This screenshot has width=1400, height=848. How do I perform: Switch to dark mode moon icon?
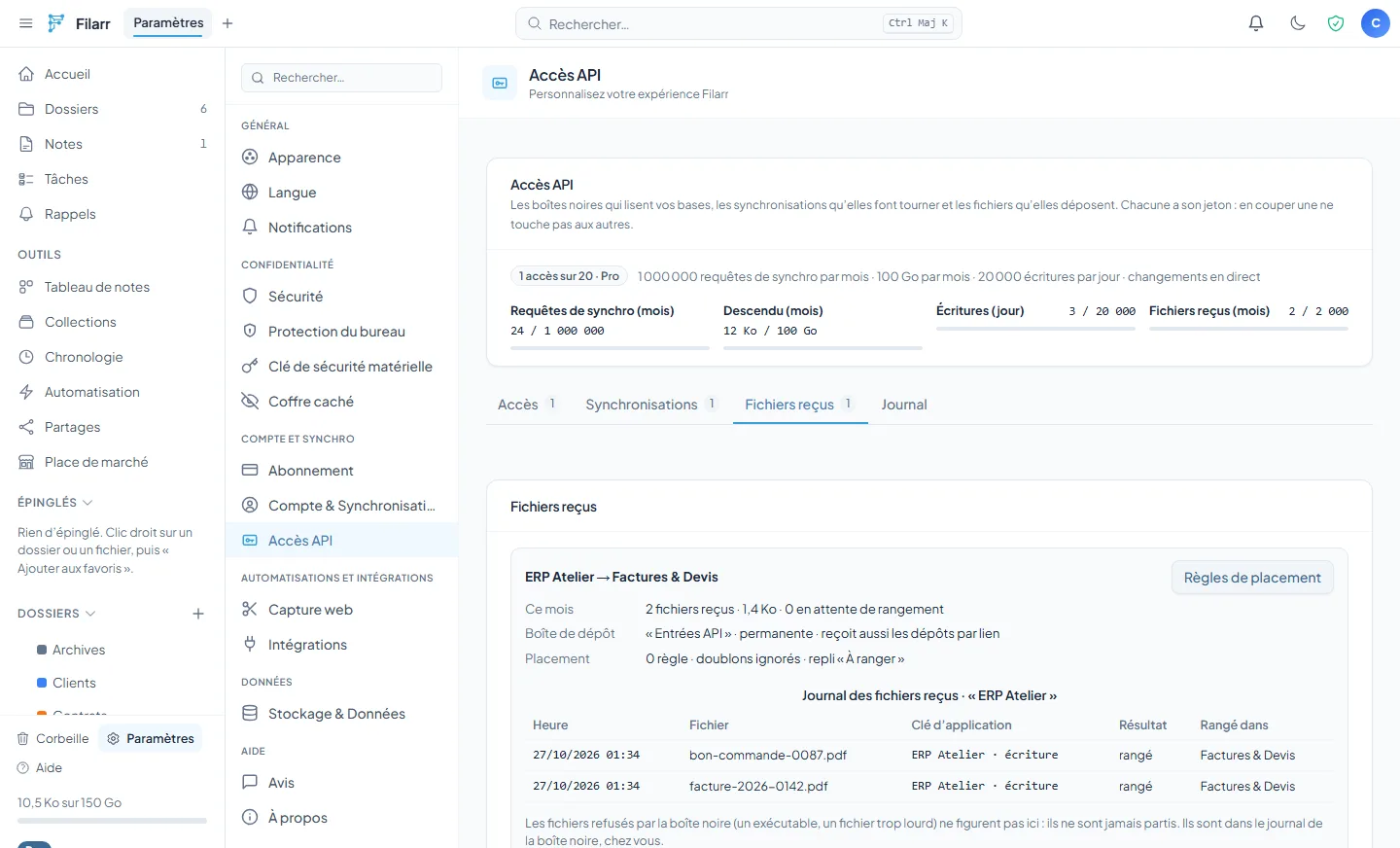pyautogui.click(x=1298, y=23)
